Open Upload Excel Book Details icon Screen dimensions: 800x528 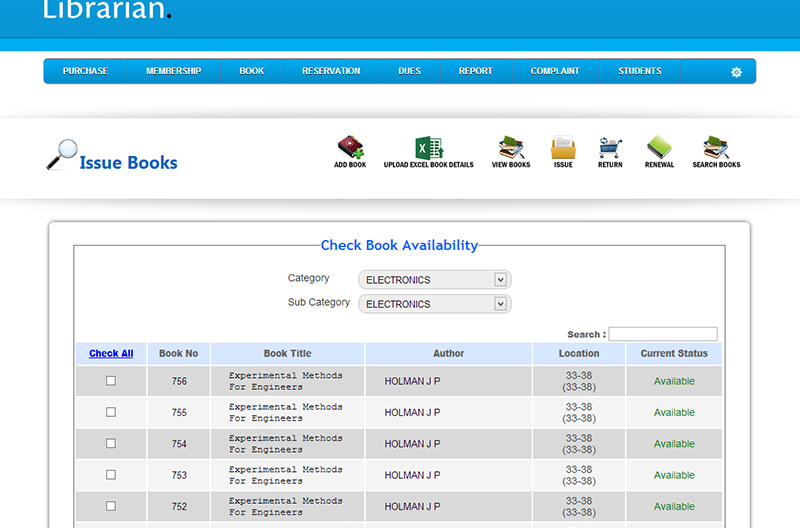click(x=429, y=148)
